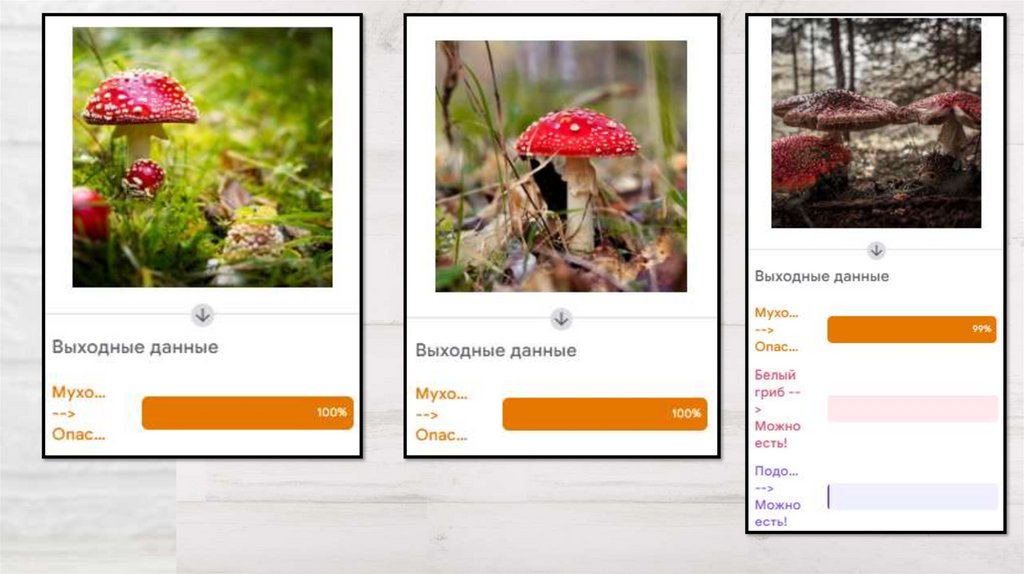Click the down-arrow icon under the right mushroom photo
This screenshot has height=574, width=1024.
click(x=876, y=250)
